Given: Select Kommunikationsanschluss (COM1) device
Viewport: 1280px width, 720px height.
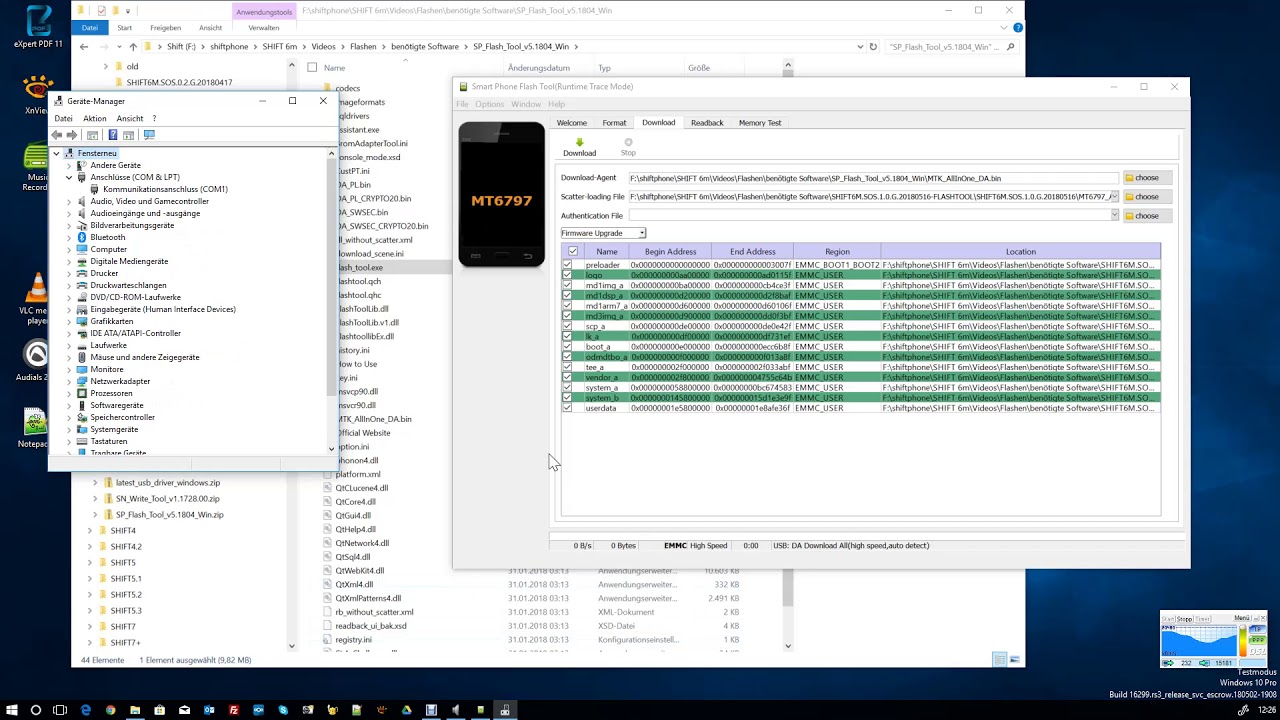Looking at the screenshot, I should click(x=165, y=189).
